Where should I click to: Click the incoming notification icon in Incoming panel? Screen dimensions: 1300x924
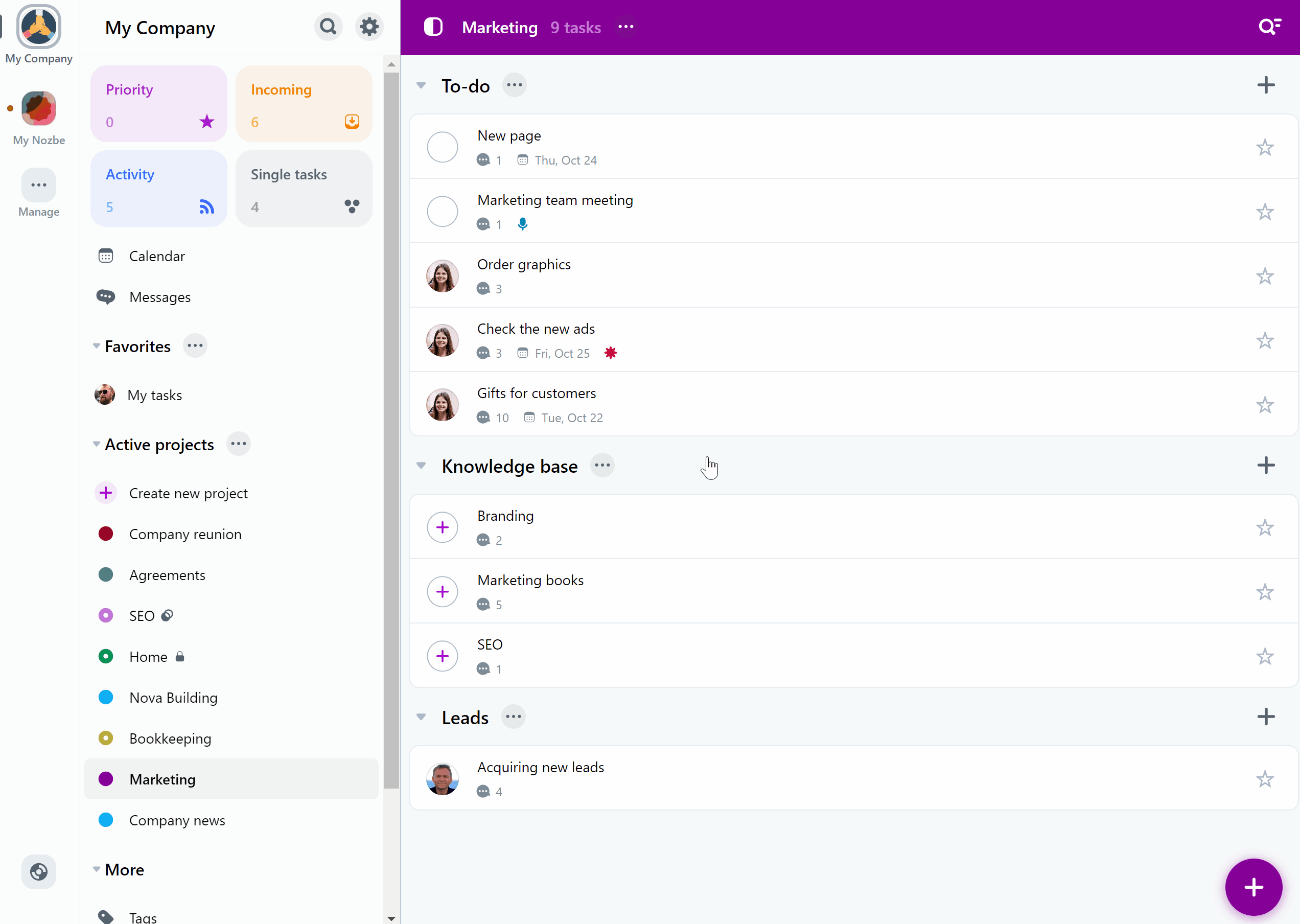pyautogui.click(x=352, y=121)
